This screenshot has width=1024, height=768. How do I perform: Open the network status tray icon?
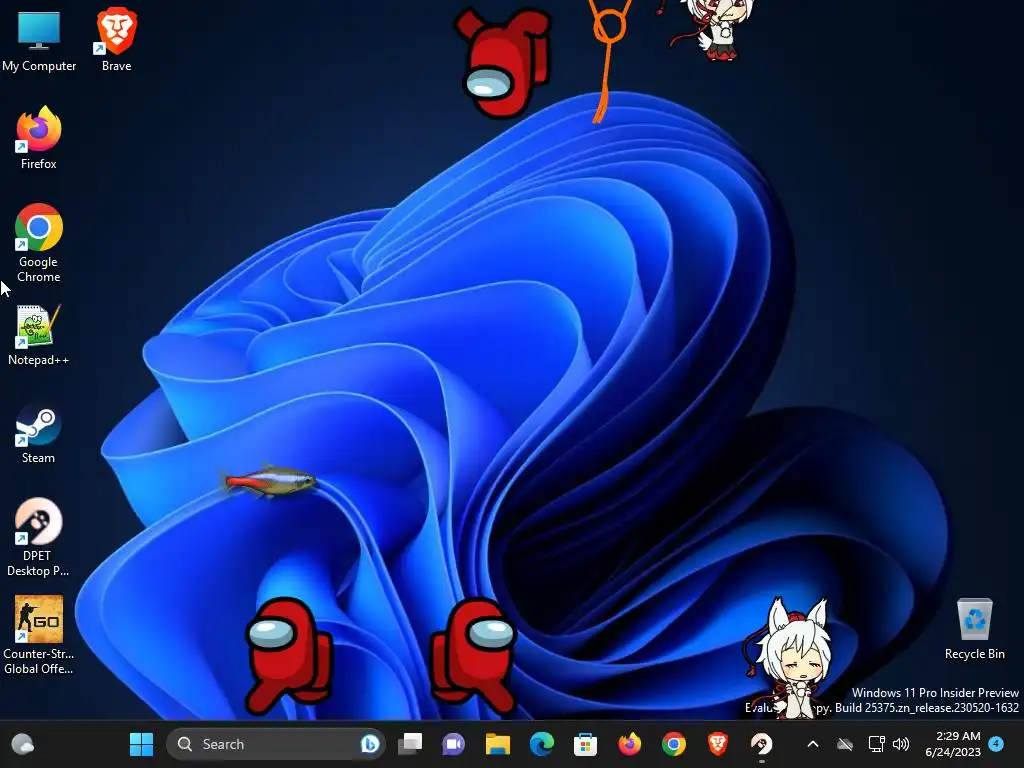(x=876, y=744)
